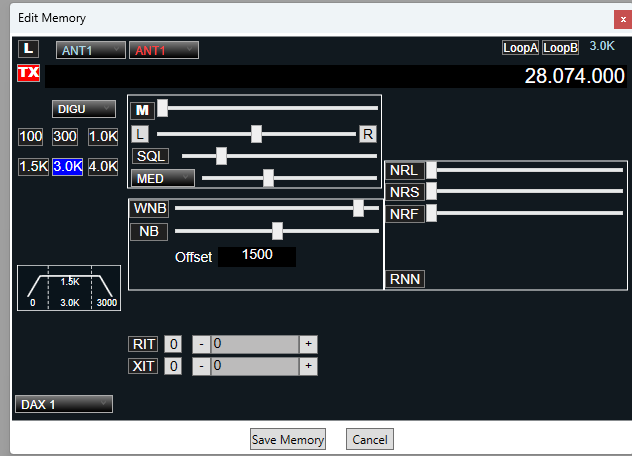Click the WNB level slider

(x=277, y=208)
